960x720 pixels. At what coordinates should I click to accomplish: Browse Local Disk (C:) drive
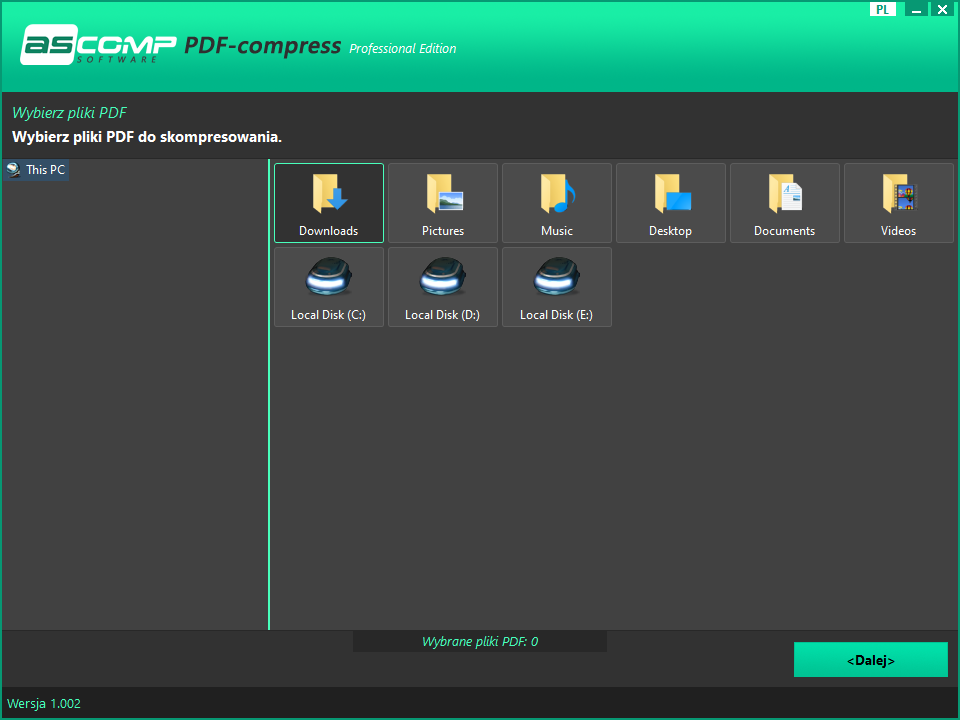[329, 287]
